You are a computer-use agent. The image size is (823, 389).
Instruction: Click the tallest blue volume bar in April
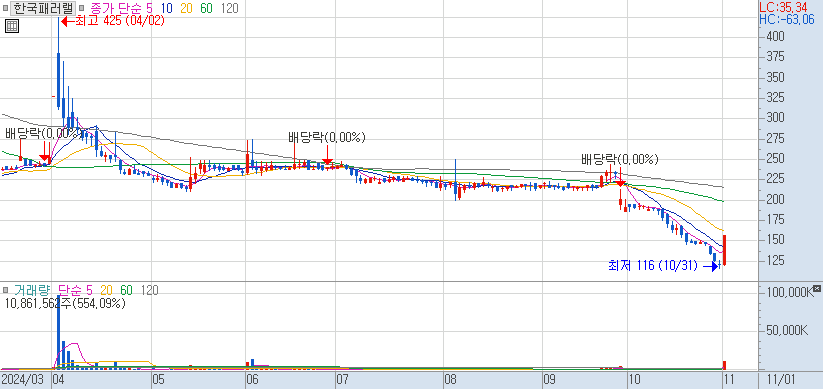58,332
